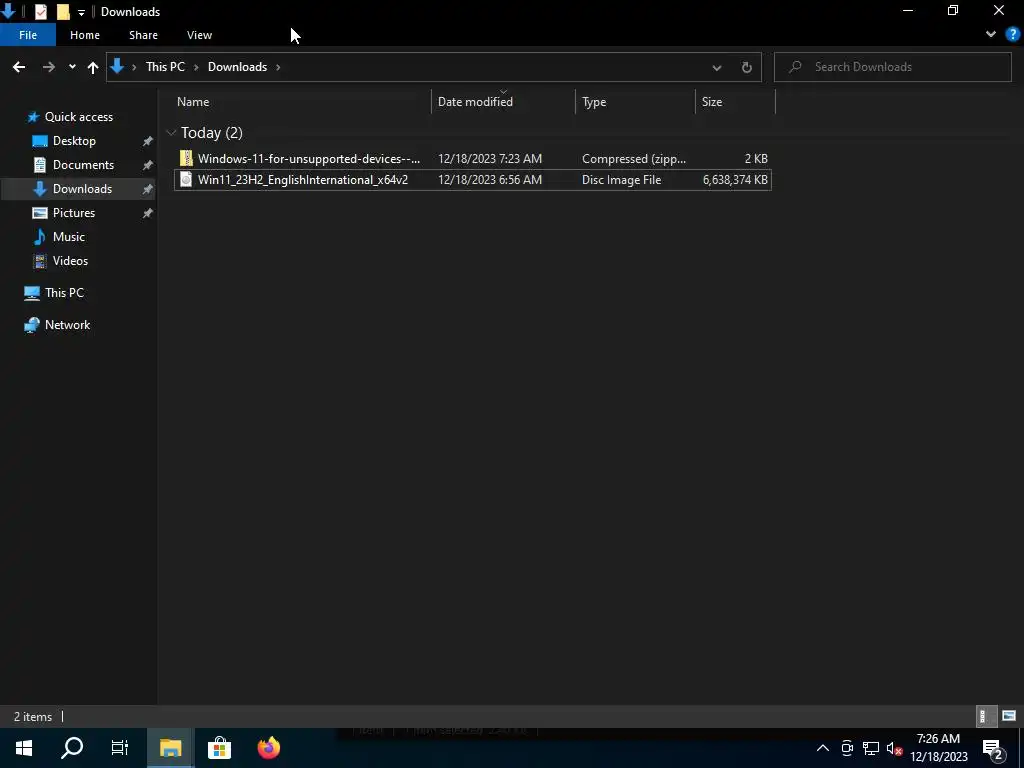Open Music in the navigation pane
Screen dimensions: 1024x768
click(x=69, y=236)
